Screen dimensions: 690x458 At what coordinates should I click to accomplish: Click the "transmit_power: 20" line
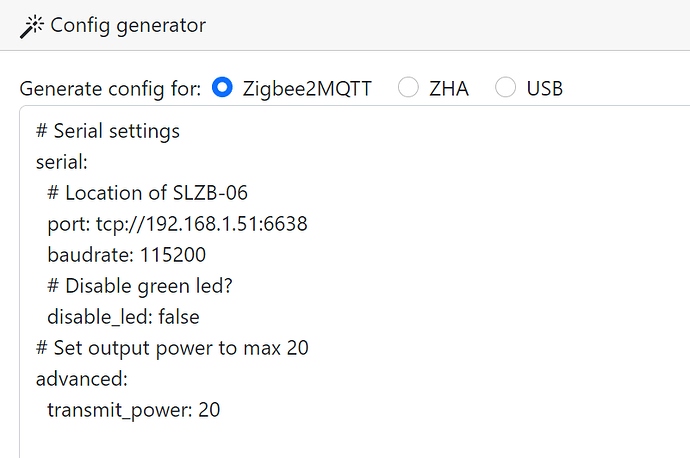point(133,409)
